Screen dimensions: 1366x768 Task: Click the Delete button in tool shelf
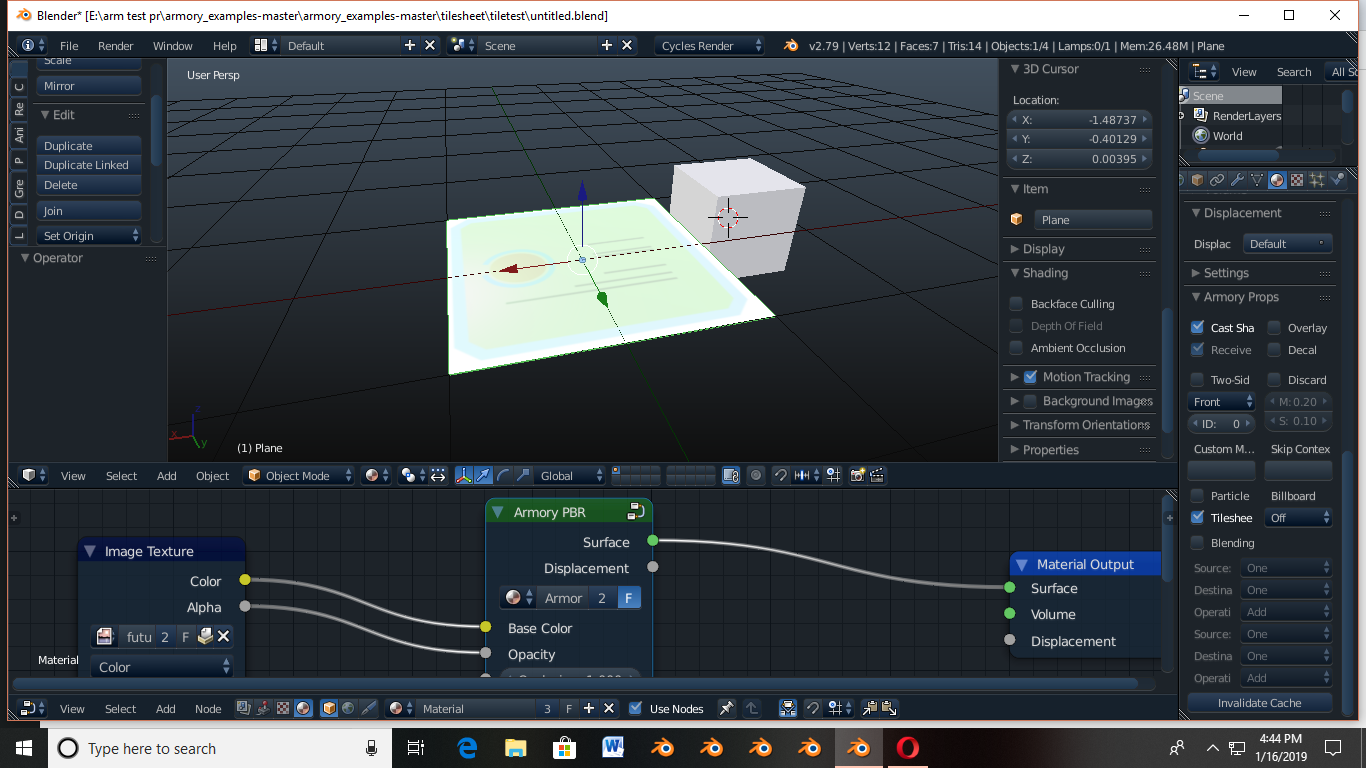[89, 185]
